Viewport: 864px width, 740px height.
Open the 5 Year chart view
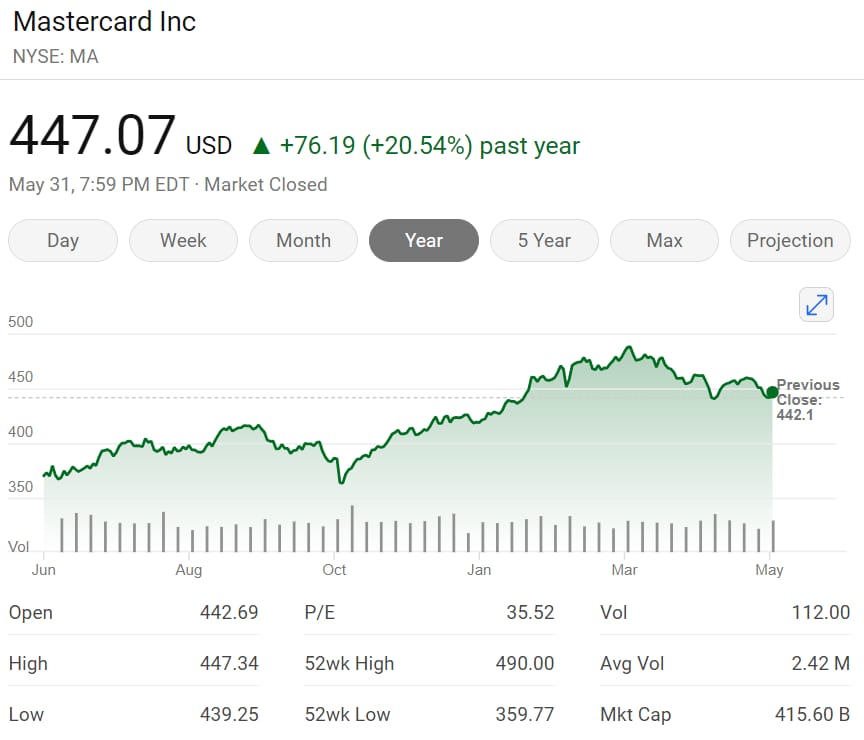pyautogui.click(x=544, y=240)
